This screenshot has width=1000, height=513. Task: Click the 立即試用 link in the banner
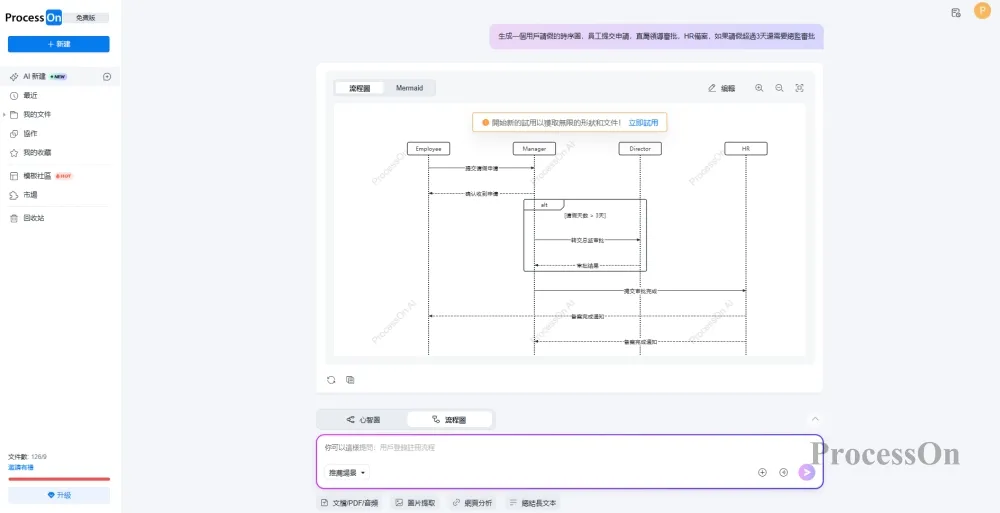click(643, 123)
